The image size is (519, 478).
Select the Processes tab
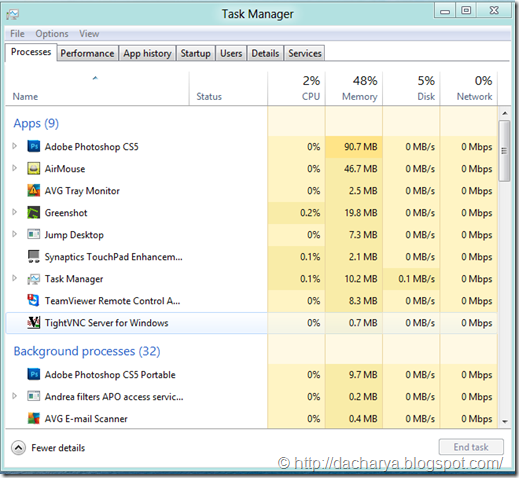(31, 52)
